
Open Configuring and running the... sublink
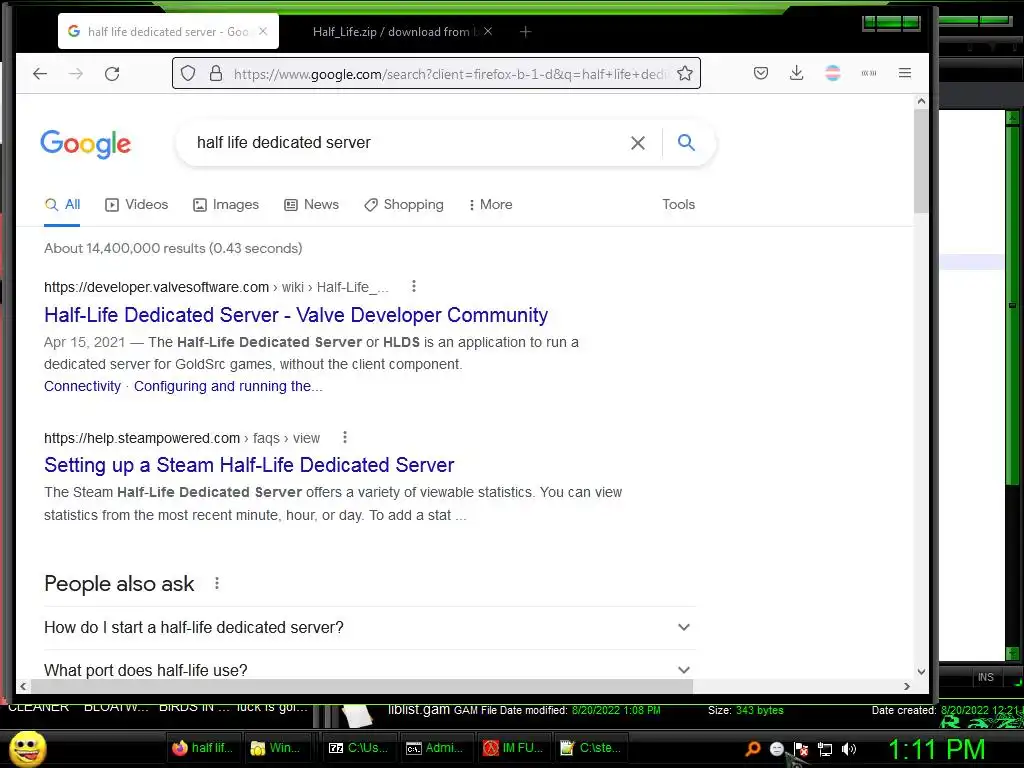[x=228, y=386]
